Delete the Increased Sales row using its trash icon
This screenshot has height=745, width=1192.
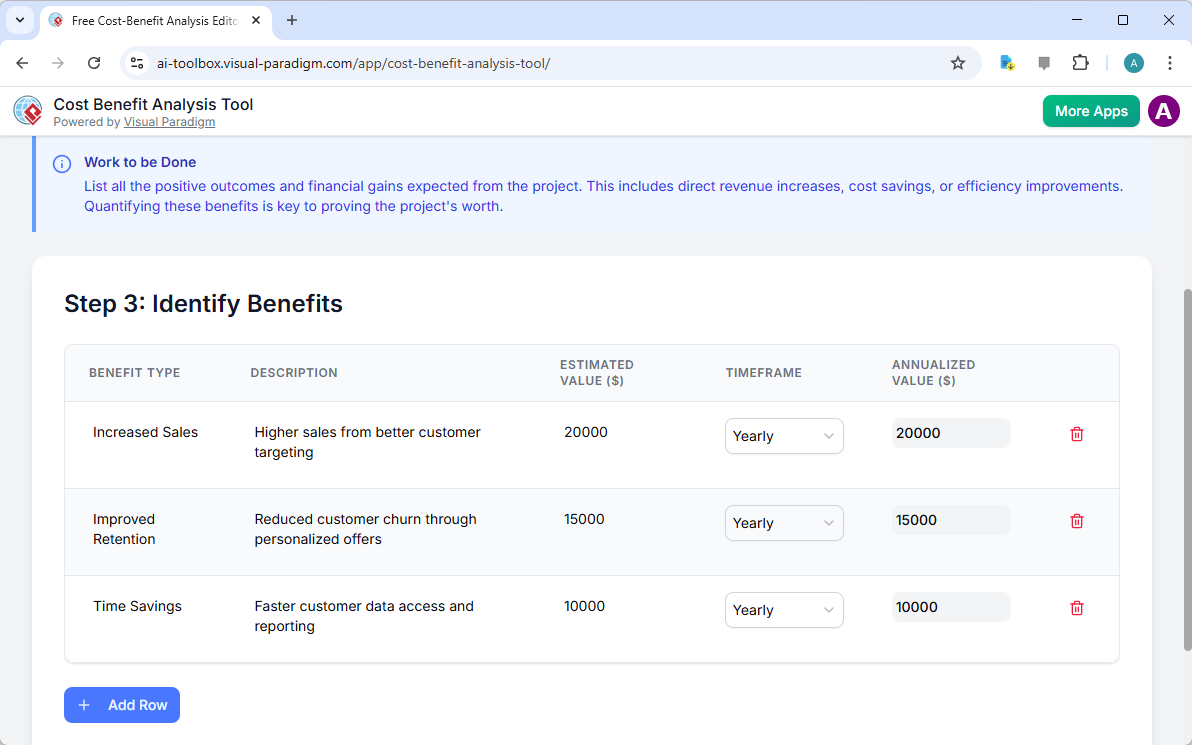pyautogui.click(x=1077, y=434)
